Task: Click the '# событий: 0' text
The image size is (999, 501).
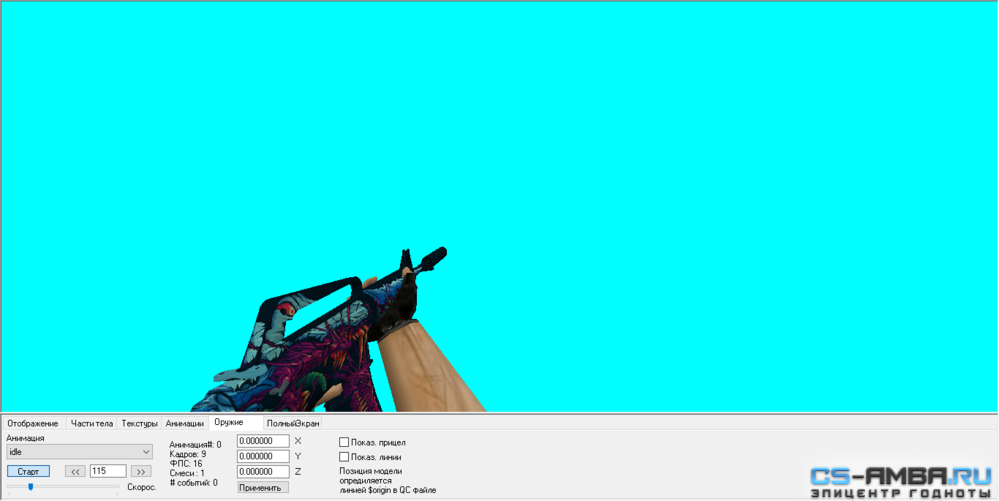Action: (x=194, y=483)
